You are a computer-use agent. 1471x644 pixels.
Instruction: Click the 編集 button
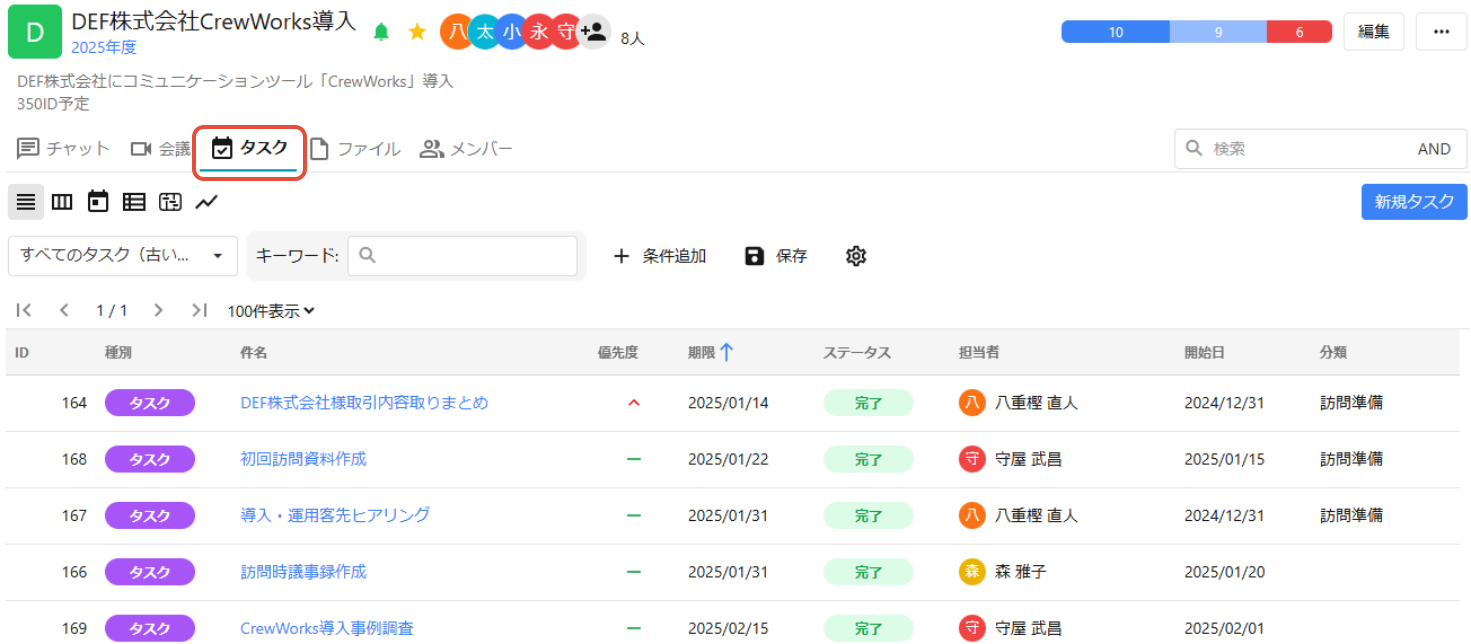pyautogui.click(x=1373, y=32)
